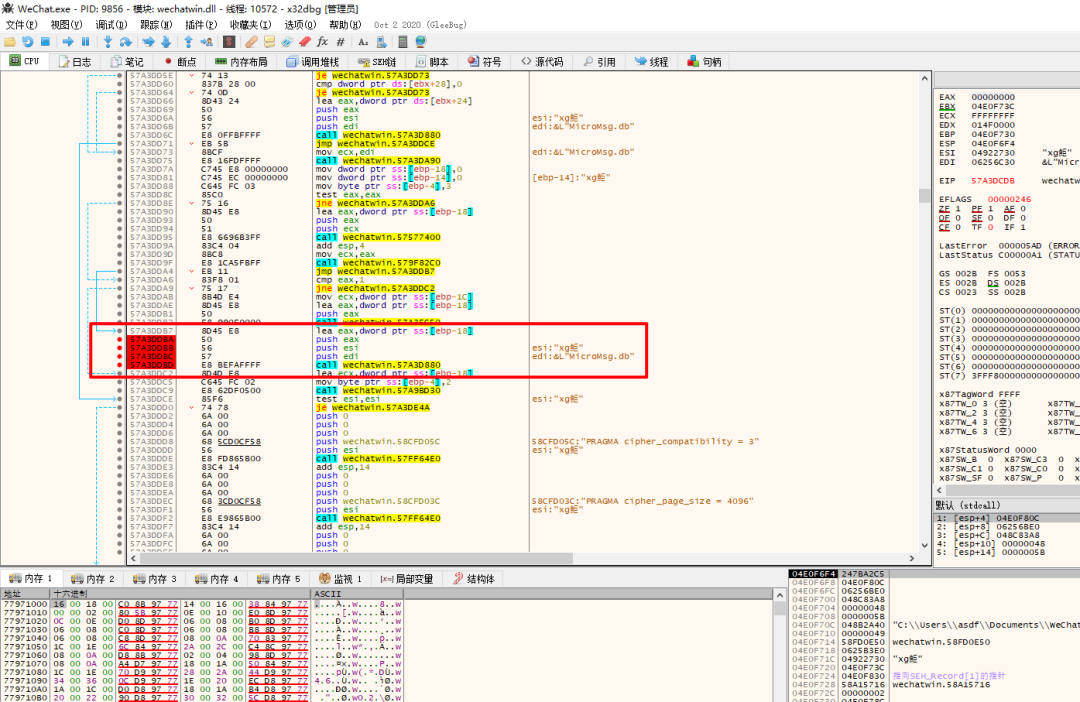This screenshot has width=1080, height=702.
Task: Stop debugging with the blue square icon
Action: pyautogui.click(x=45, y=42)
